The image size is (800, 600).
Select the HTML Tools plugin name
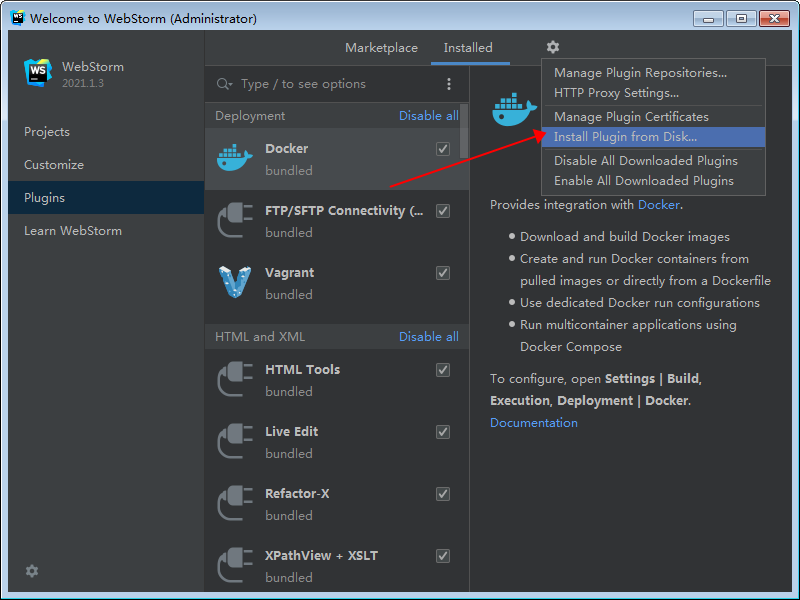pyautogui.click(x=303, y=369)
